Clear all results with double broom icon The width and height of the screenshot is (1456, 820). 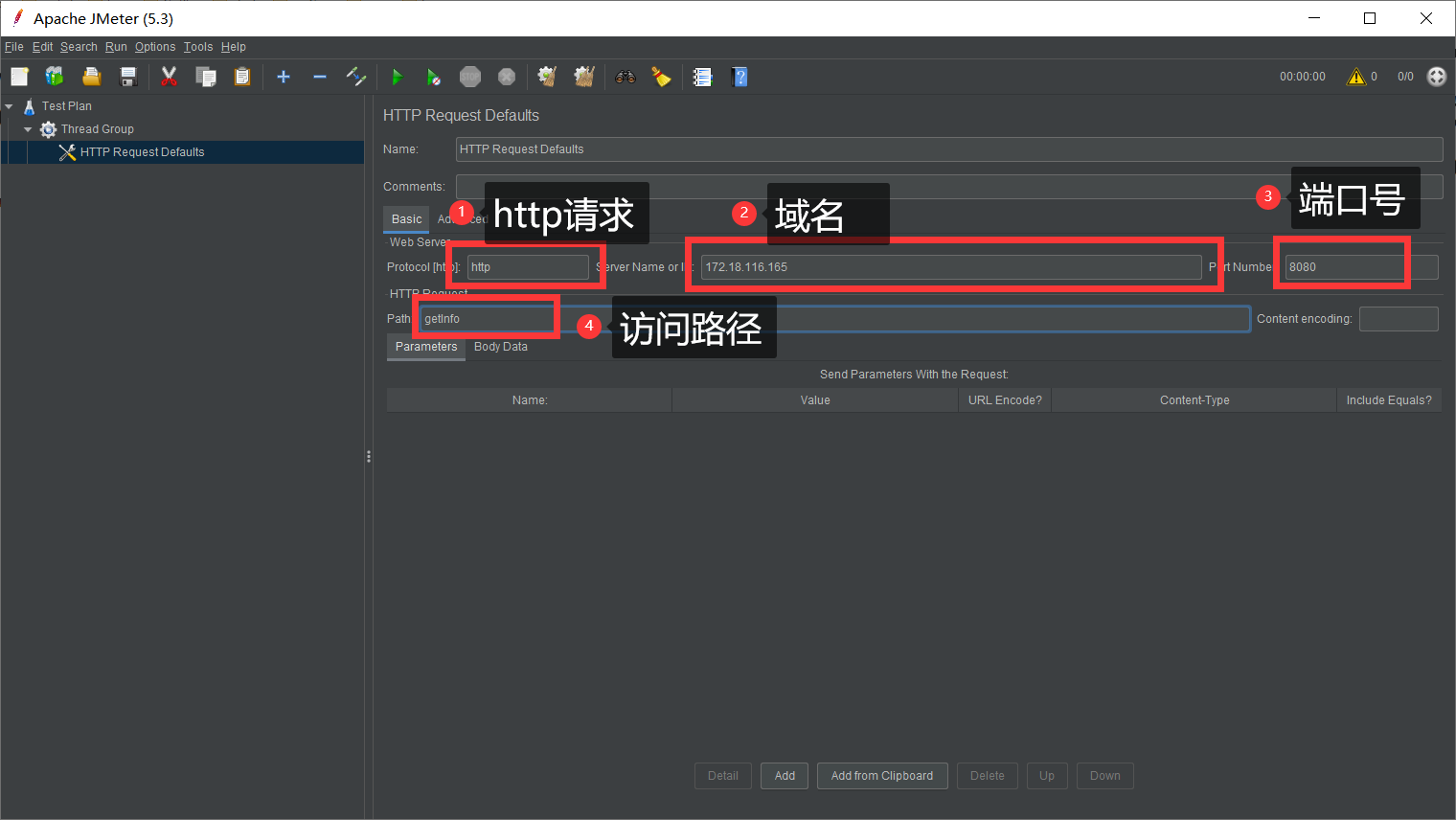pos(584,77)
